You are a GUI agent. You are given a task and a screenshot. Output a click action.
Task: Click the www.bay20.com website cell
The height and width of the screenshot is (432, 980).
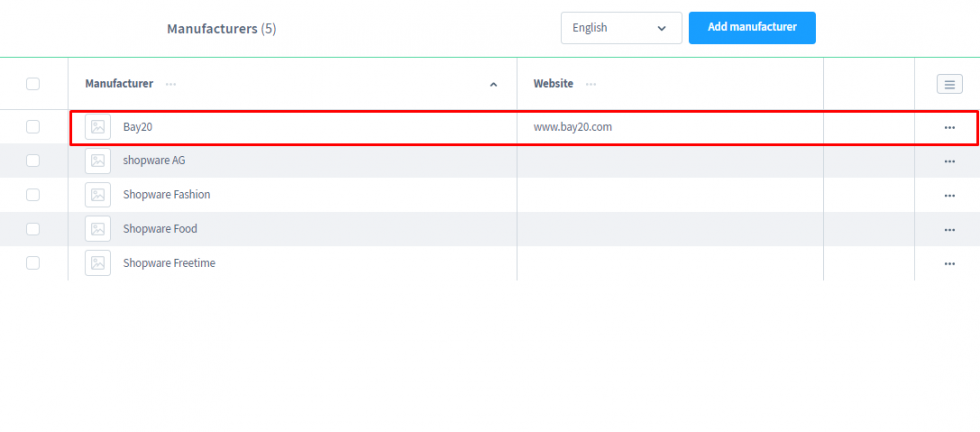(572, 127)
